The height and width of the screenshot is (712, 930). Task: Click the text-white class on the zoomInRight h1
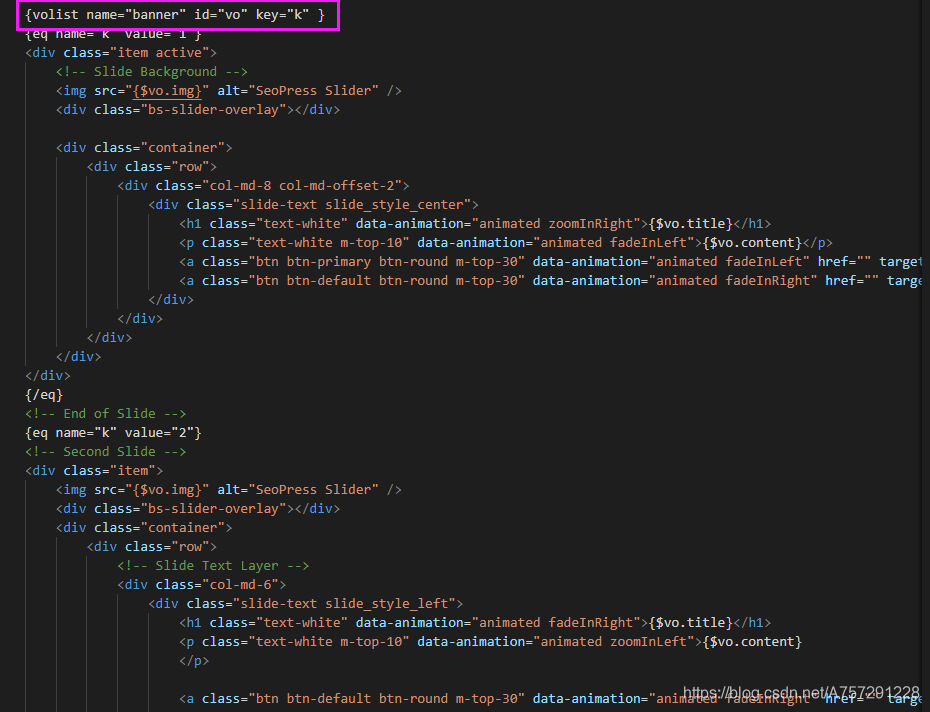(x=302, y=224)
